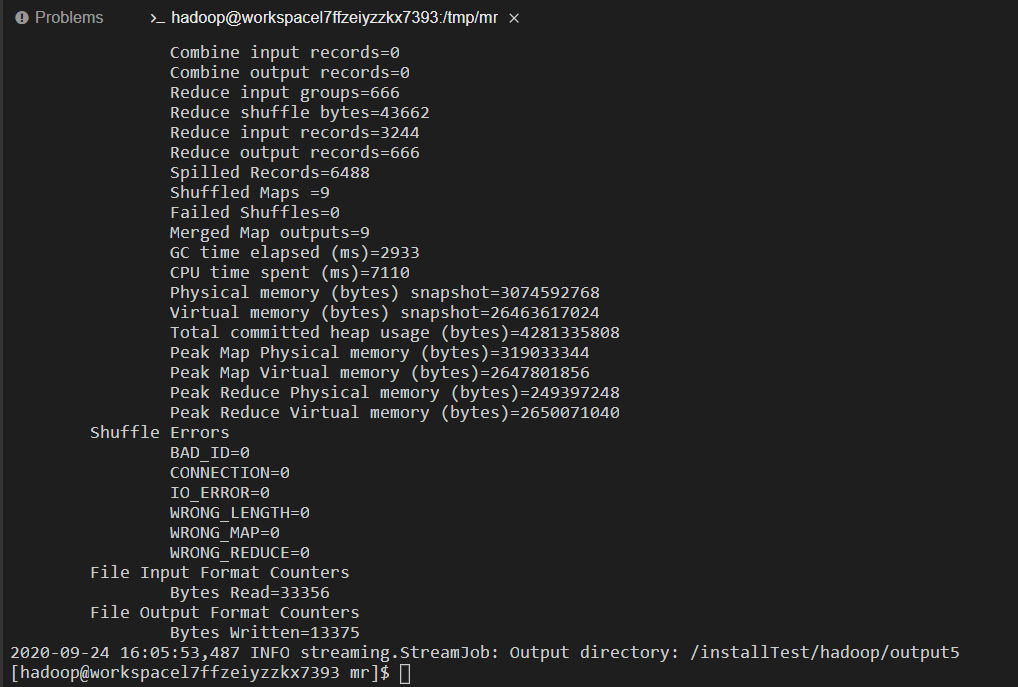The height and width of the screenshot is (687, 1018).
Task: Click the Peak Reduce Virtual memory line
Action: pyautogui.click(x=395, y=412)
